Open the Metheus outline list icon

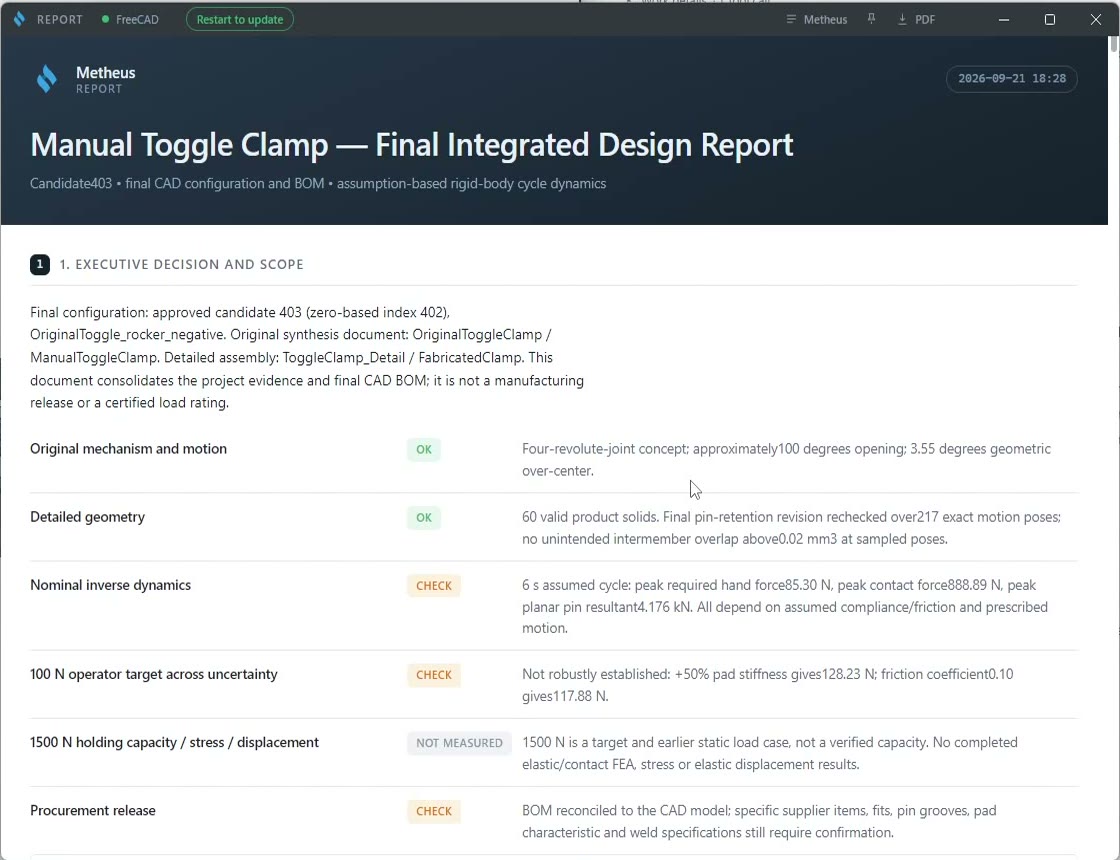791,19
